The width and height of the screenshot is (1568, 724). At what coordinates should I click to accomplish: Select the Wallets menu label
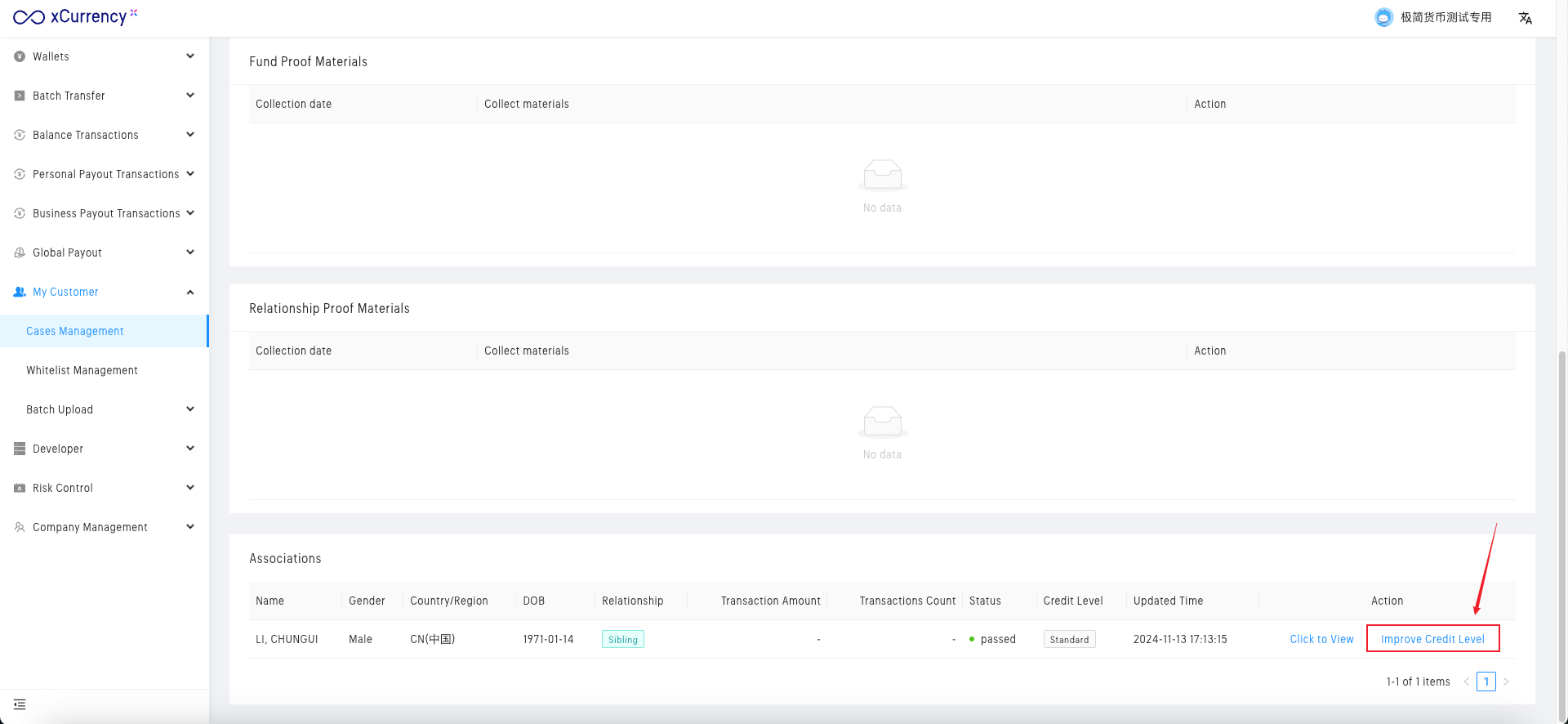tap(51, 56)
